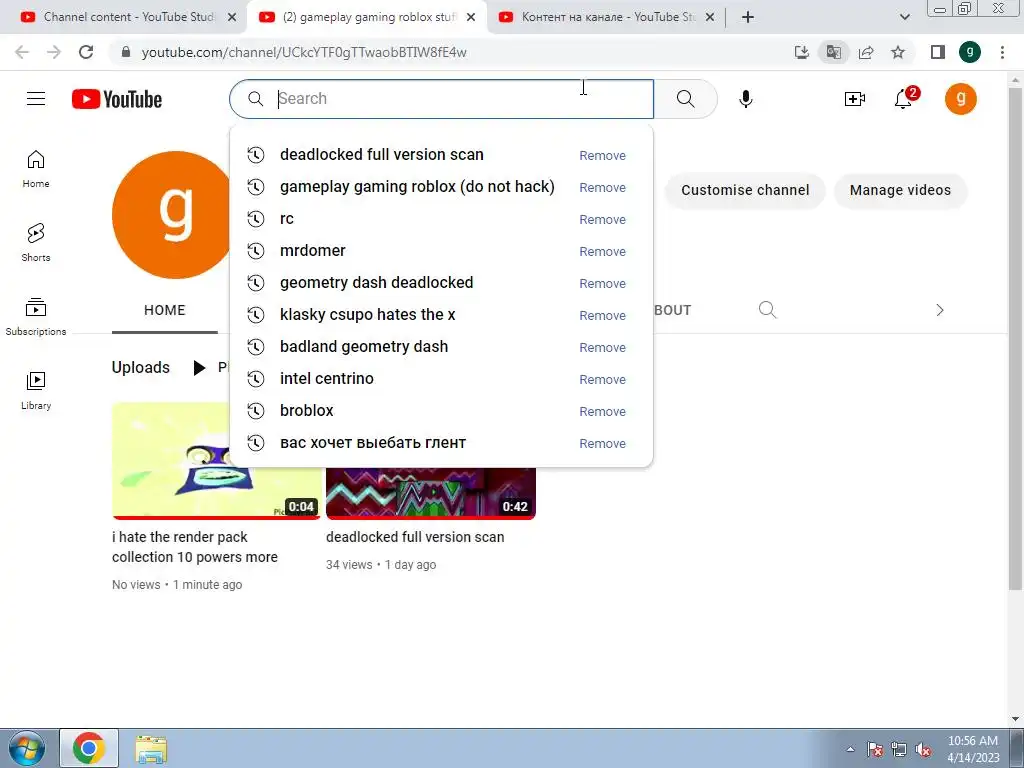Click the muted volume tray icon
This screenshot has width=1024, height=768.
point(923,750)
